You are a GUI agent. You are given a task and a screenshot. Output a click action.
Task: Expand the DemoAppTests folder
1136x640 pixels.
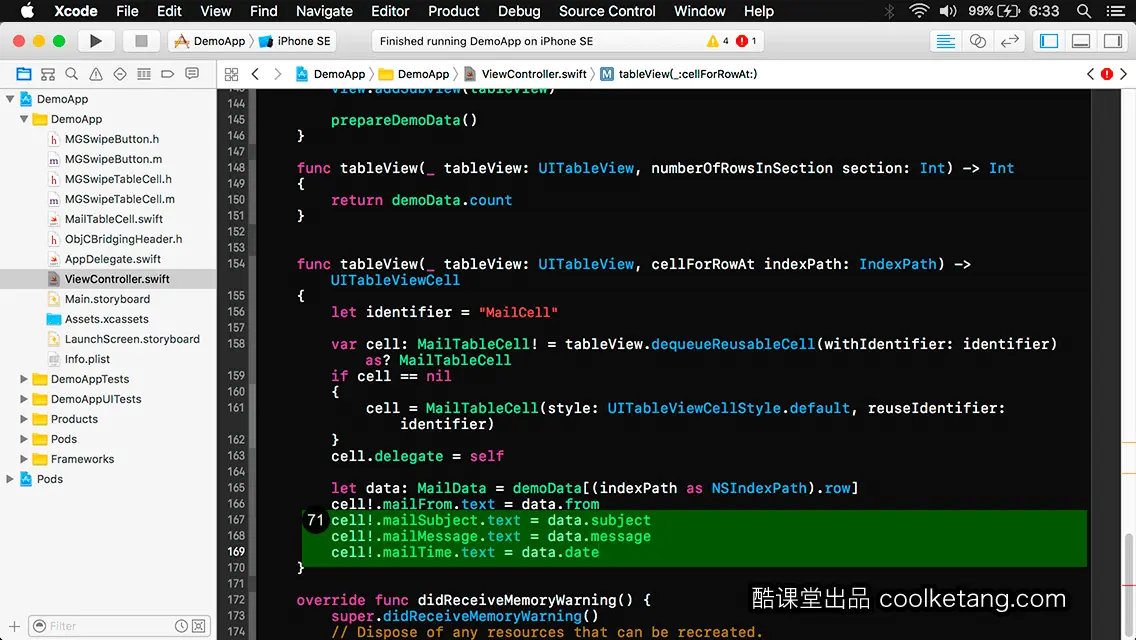pyautogui.click(x=24, y=379)
